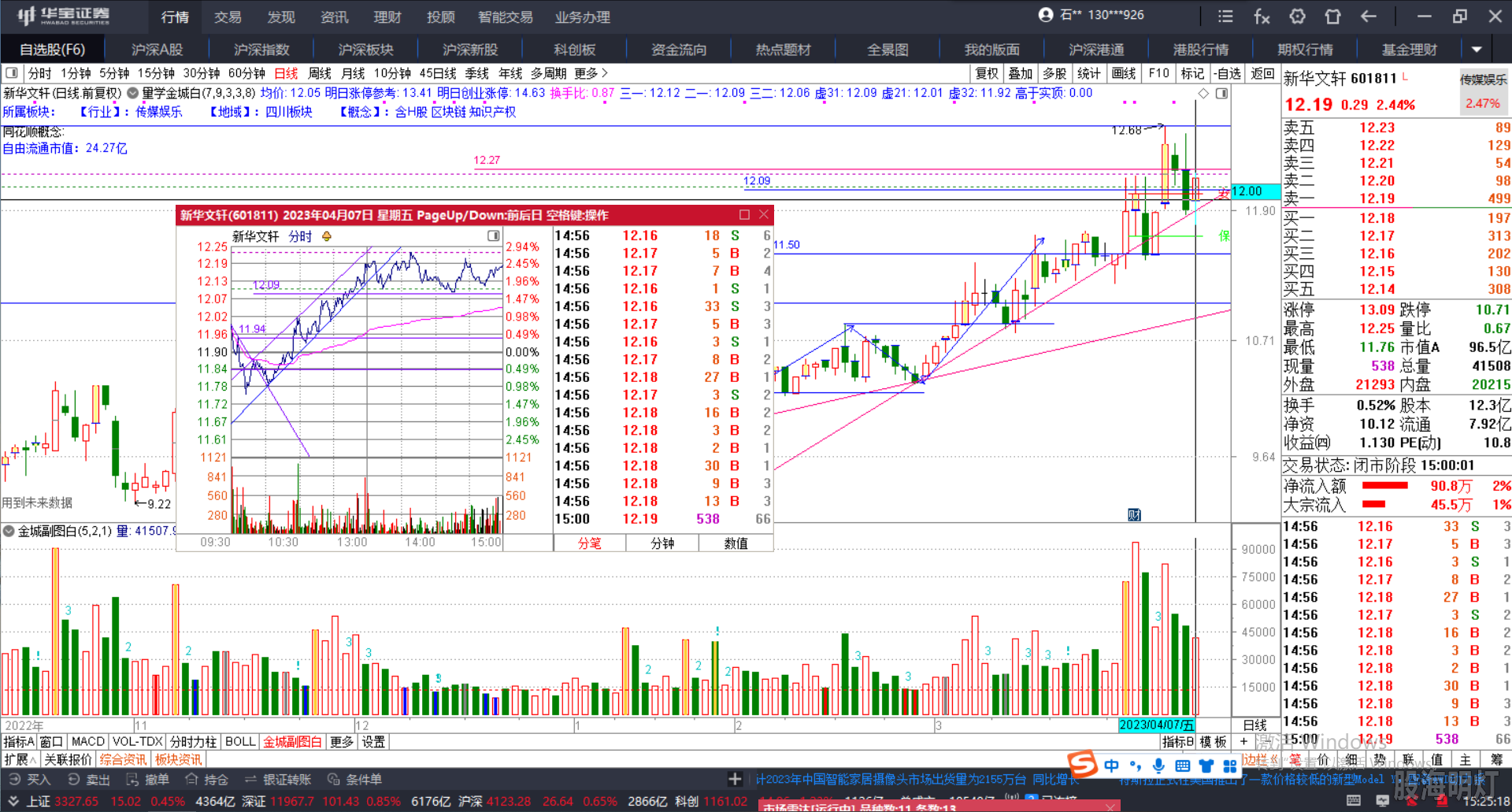Click the -自选 remove favorite button

1228,73
